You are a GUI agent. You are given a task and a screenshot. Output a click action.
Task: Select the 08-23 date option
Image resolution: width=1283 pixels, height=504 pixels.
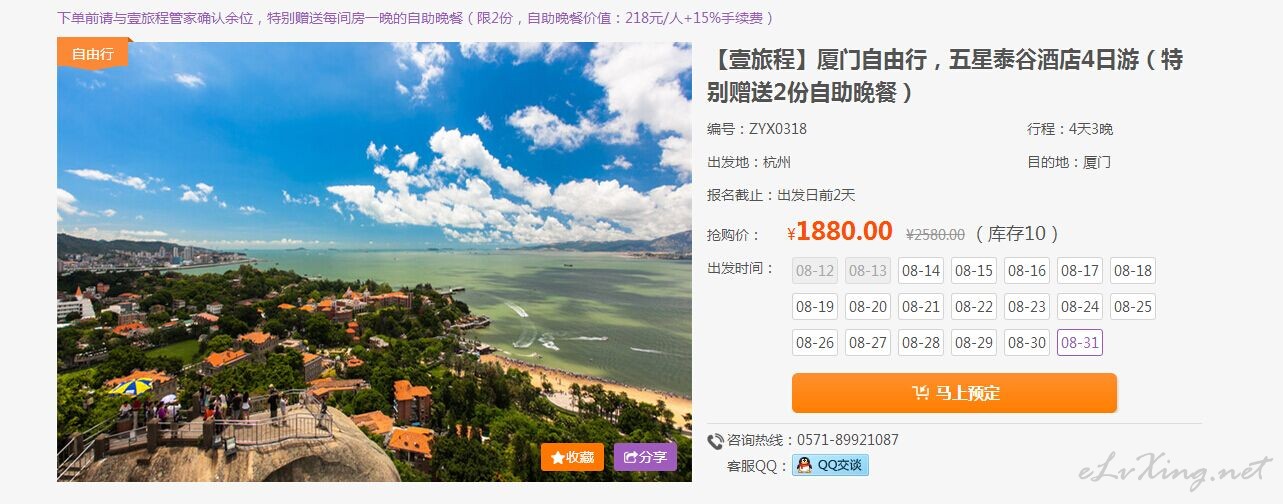(1026, 307)
